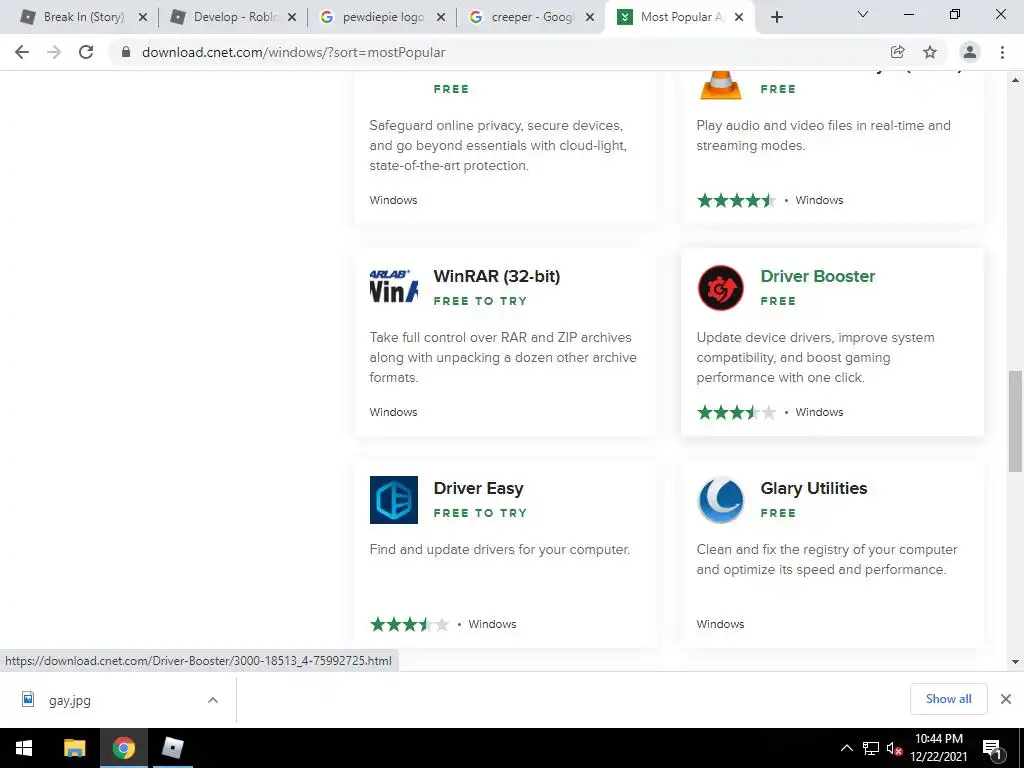Click the forward navigation arrow

pyautogui.click(x=54, y=52)
